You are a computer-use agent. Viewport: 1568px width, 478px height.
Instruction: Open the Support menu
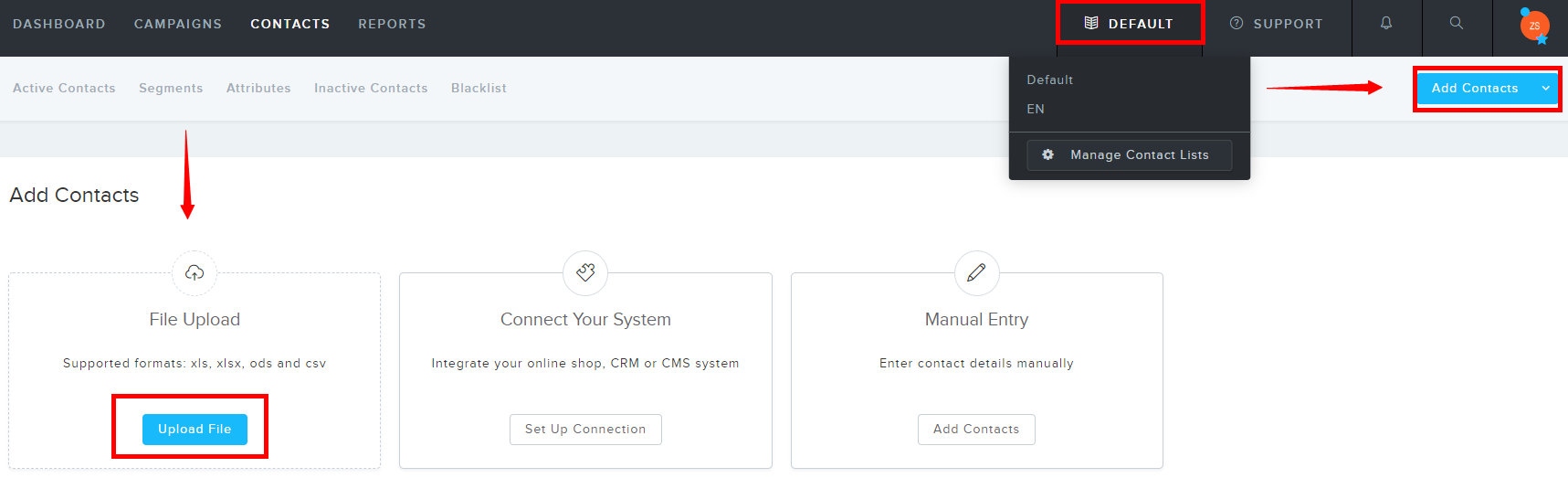(1277, 24)
